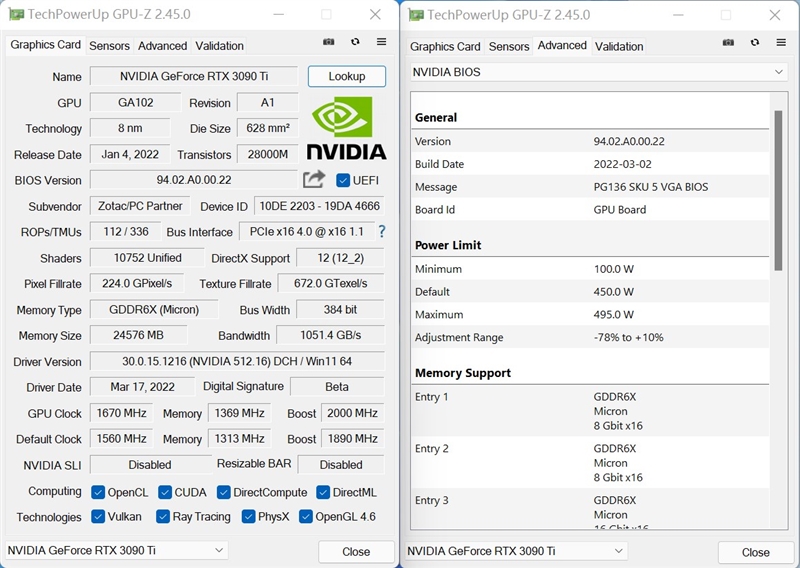Toggle the Ray Tracing checkbox

[163, 516]
